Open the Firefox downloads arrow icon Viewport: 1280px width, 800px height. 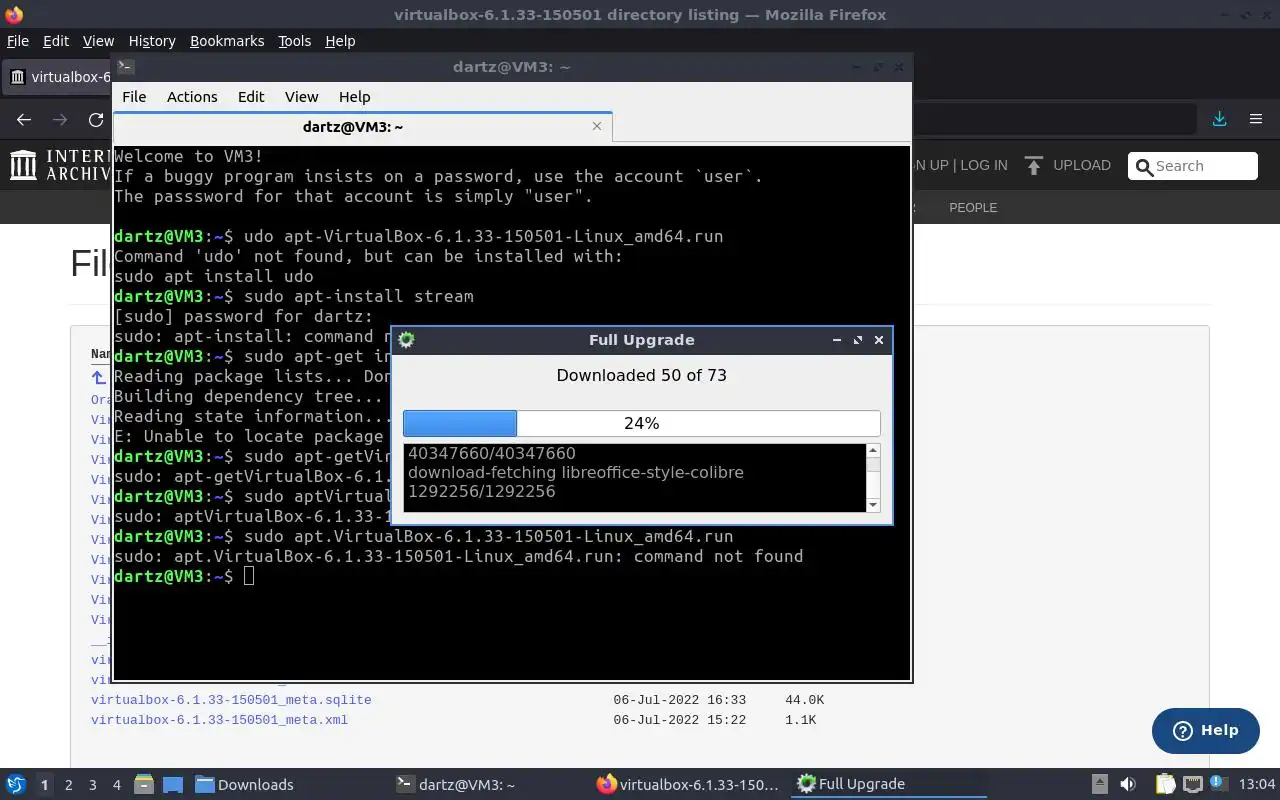(x=1219, y=119)
